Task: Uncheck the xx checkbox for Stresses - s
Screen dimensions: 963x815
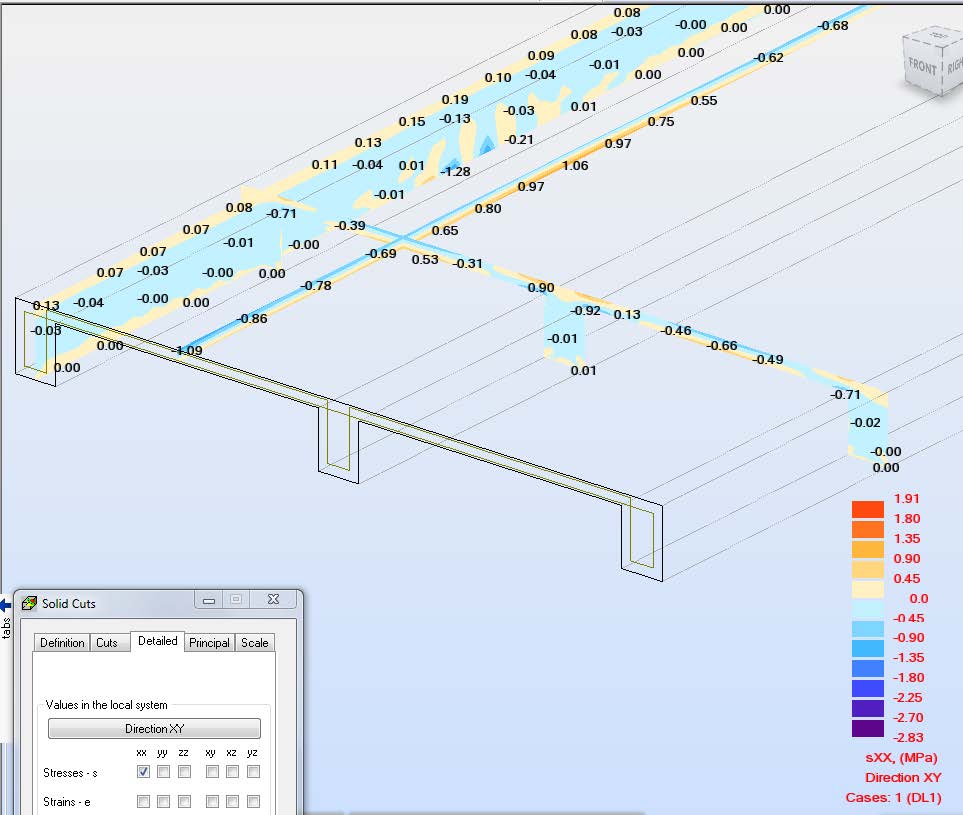Action: pyautogui.click(x=142, y=771)
